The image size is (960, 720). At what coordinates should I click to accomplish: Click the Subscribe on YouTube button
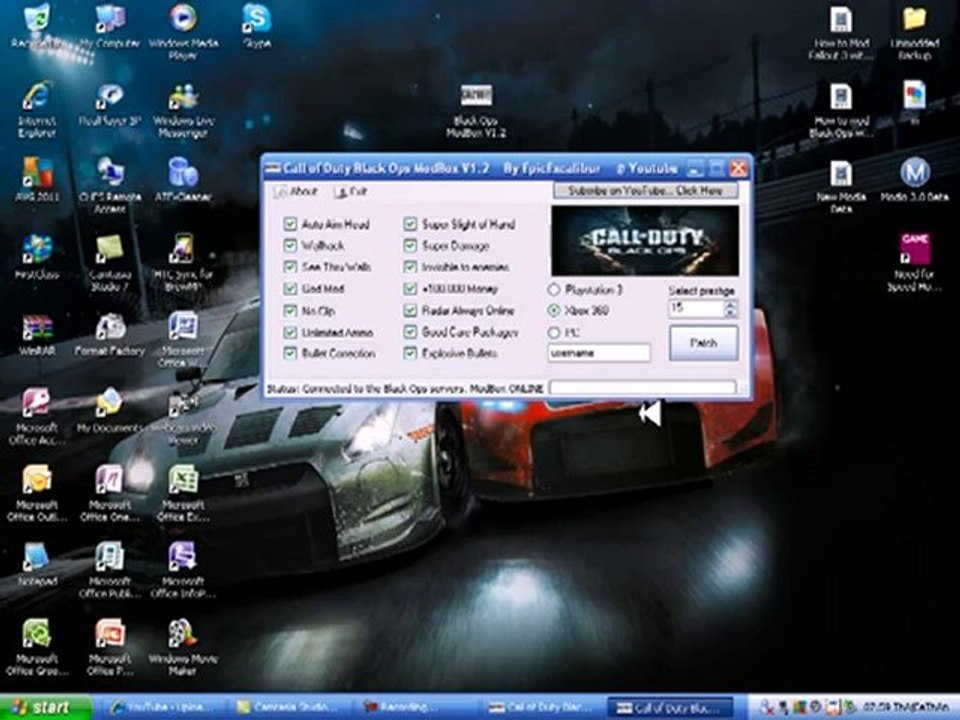point(645,191)
